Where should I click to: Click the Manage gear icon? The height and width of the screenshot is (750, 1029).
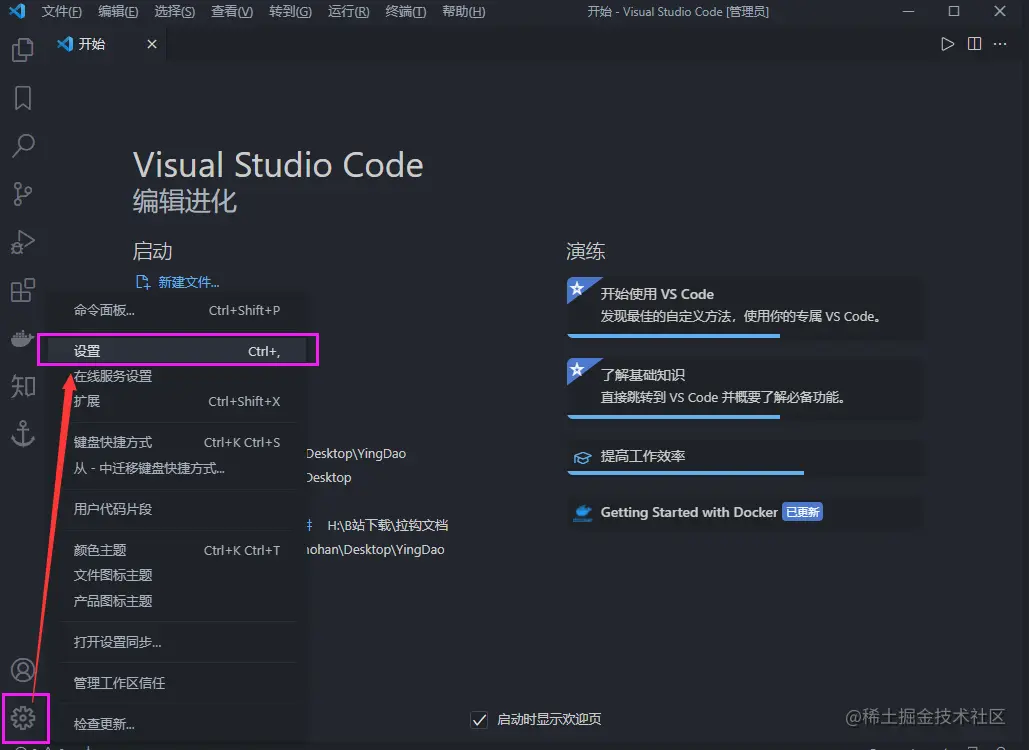[23, 718]
